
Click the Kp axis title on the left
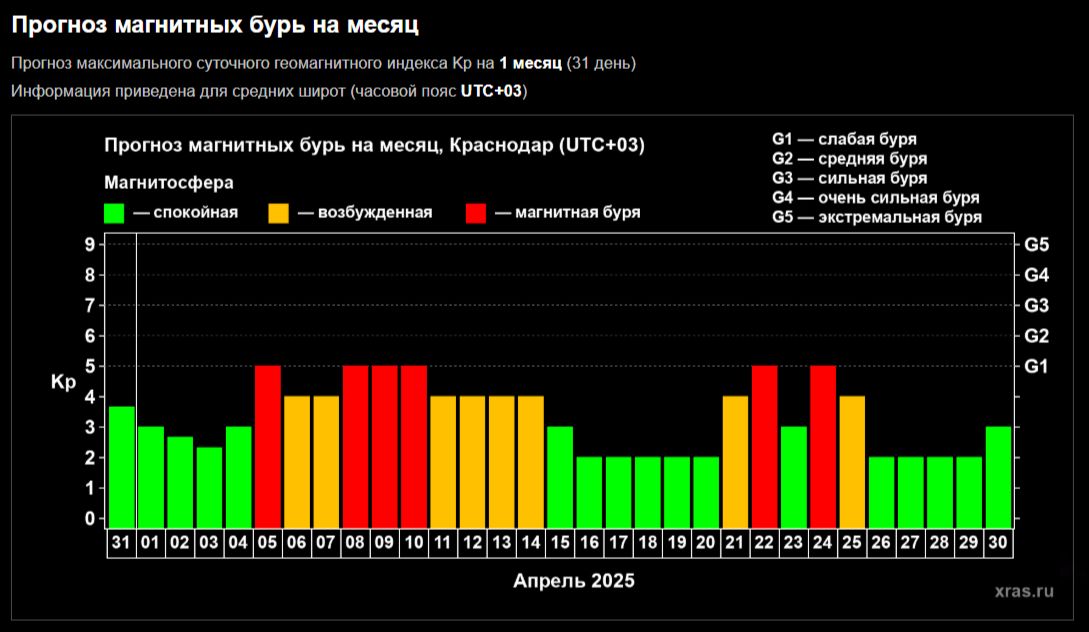(61, 382)
